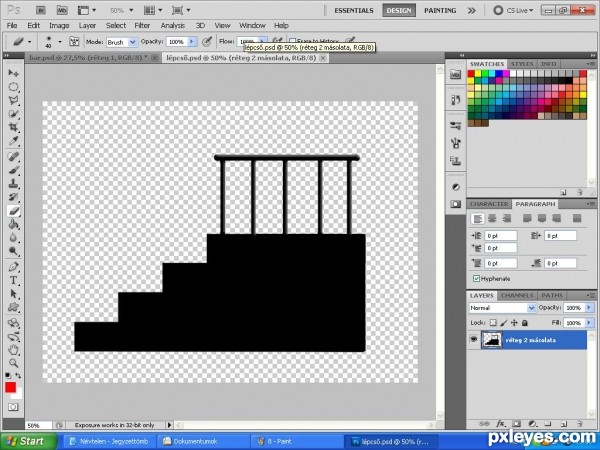Select the History Brush tool
The image size is (600, 450).
click(13, 197)
